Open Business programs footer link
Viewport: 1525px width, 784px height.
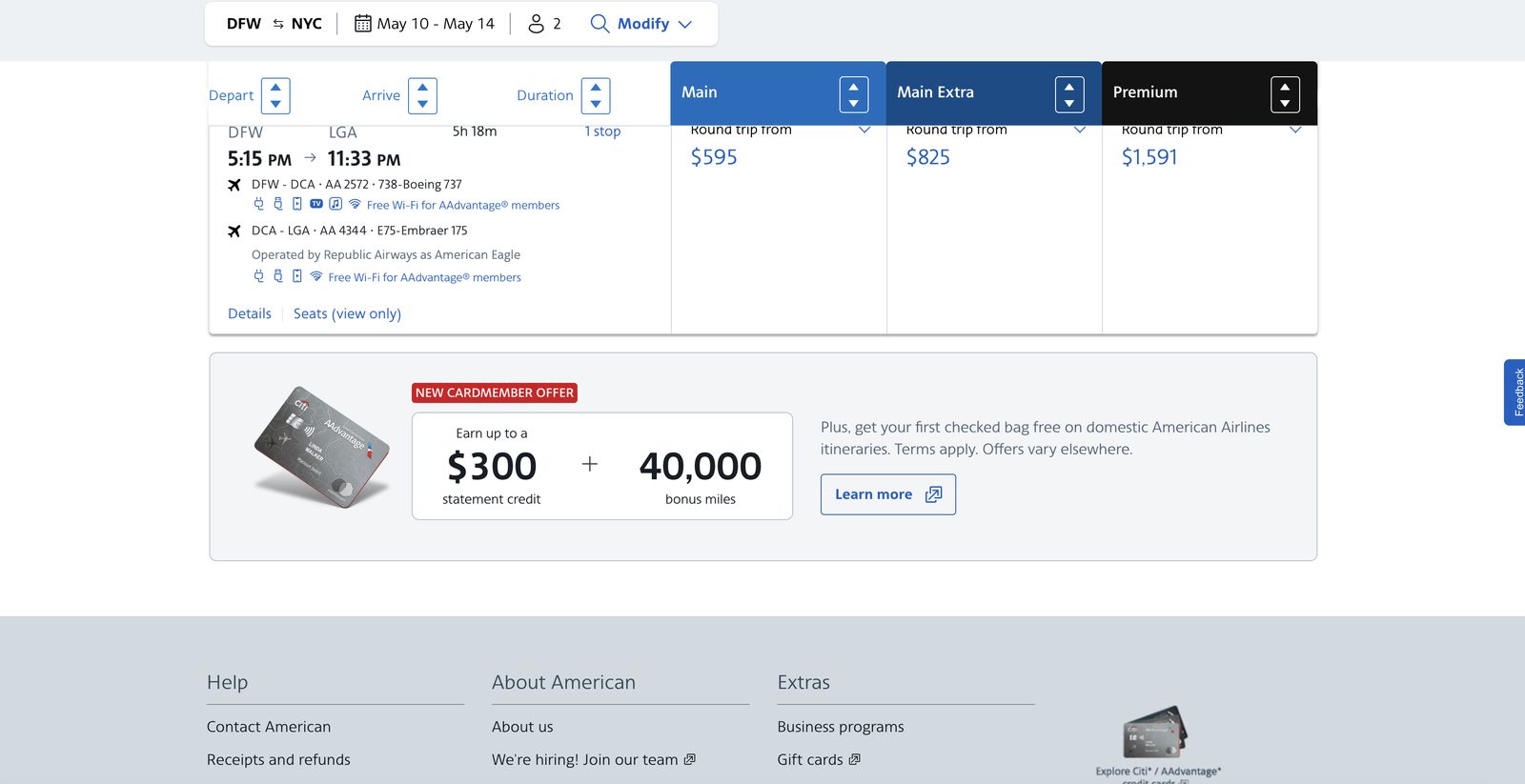pyautogui.click(x=841, y=727)
